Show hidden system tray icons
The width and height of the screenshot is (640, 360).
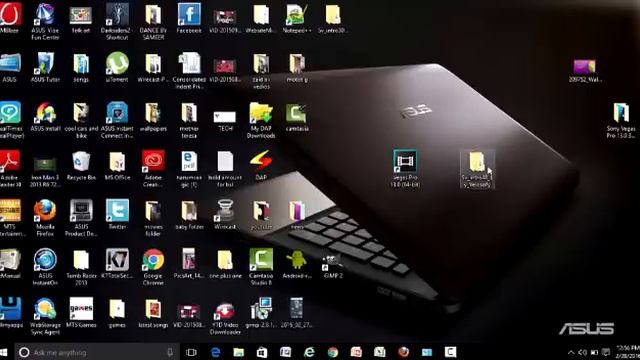571,352
